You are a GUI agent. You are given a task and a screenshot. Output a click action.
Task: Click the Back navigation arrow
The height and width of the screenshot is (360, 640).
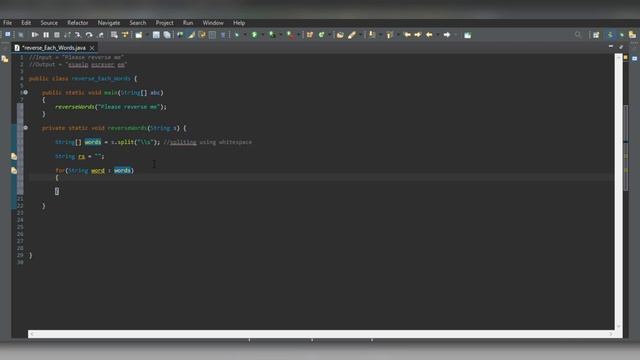click(429, 35)
